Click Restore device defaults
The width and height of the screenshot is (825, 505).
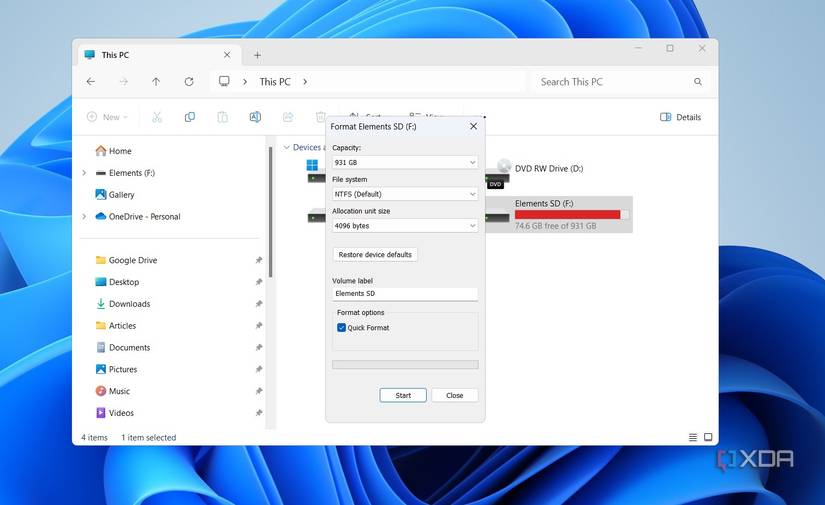(375, 255)
